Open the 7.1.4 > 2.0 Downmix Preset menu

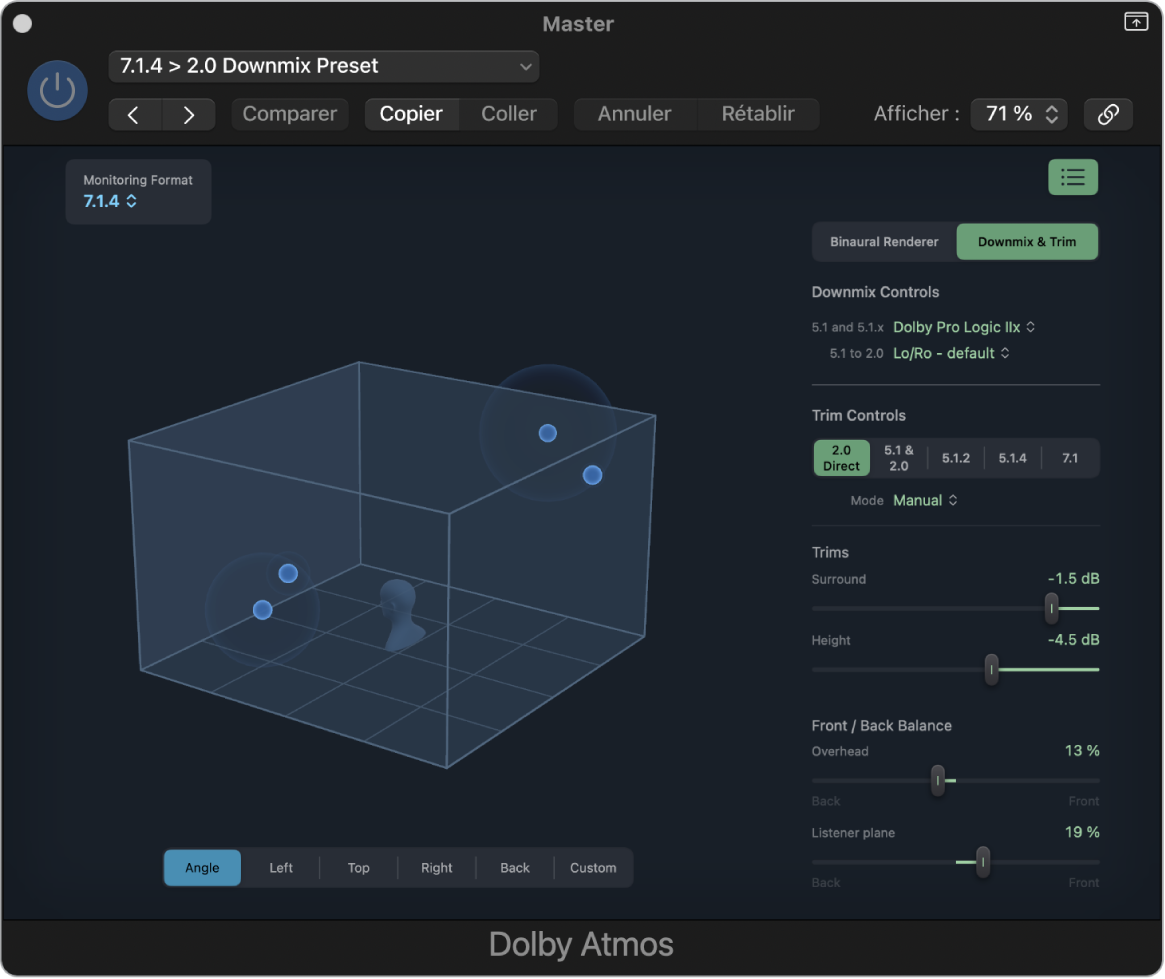pyautogui.click(x=324, y=66)
